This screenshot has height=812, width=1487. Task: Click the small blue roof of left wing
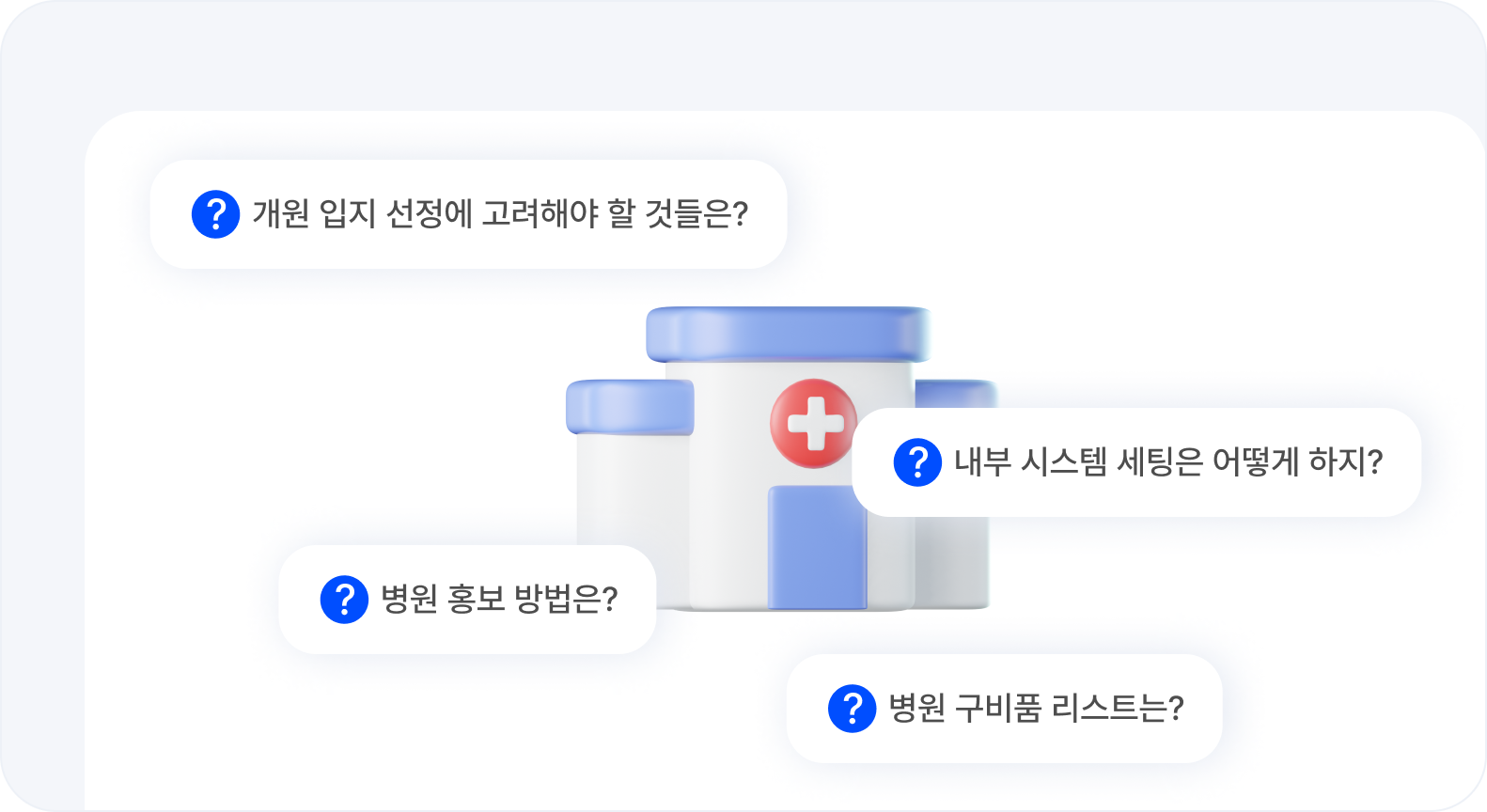tap(630, 407)
